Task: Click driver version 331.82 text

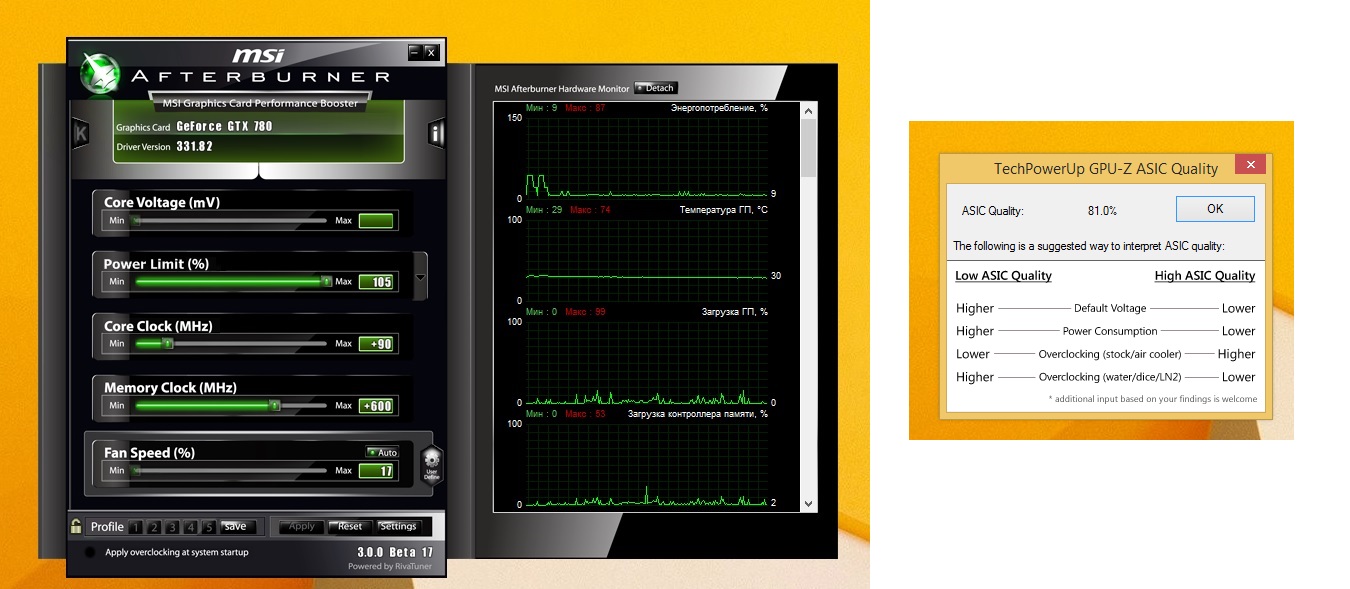Action: (194, 147)
